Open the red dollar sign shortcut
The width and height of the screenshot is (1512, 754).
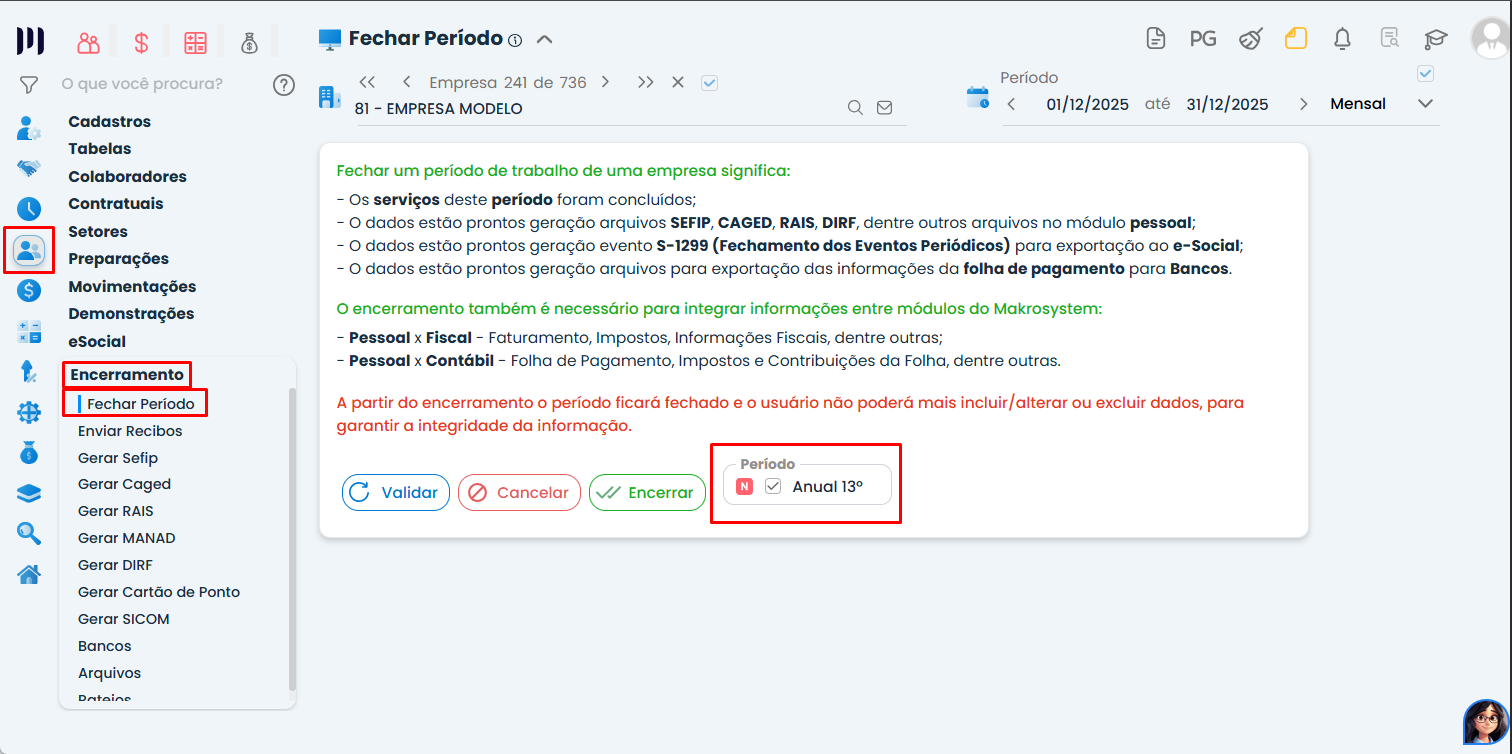142,43
